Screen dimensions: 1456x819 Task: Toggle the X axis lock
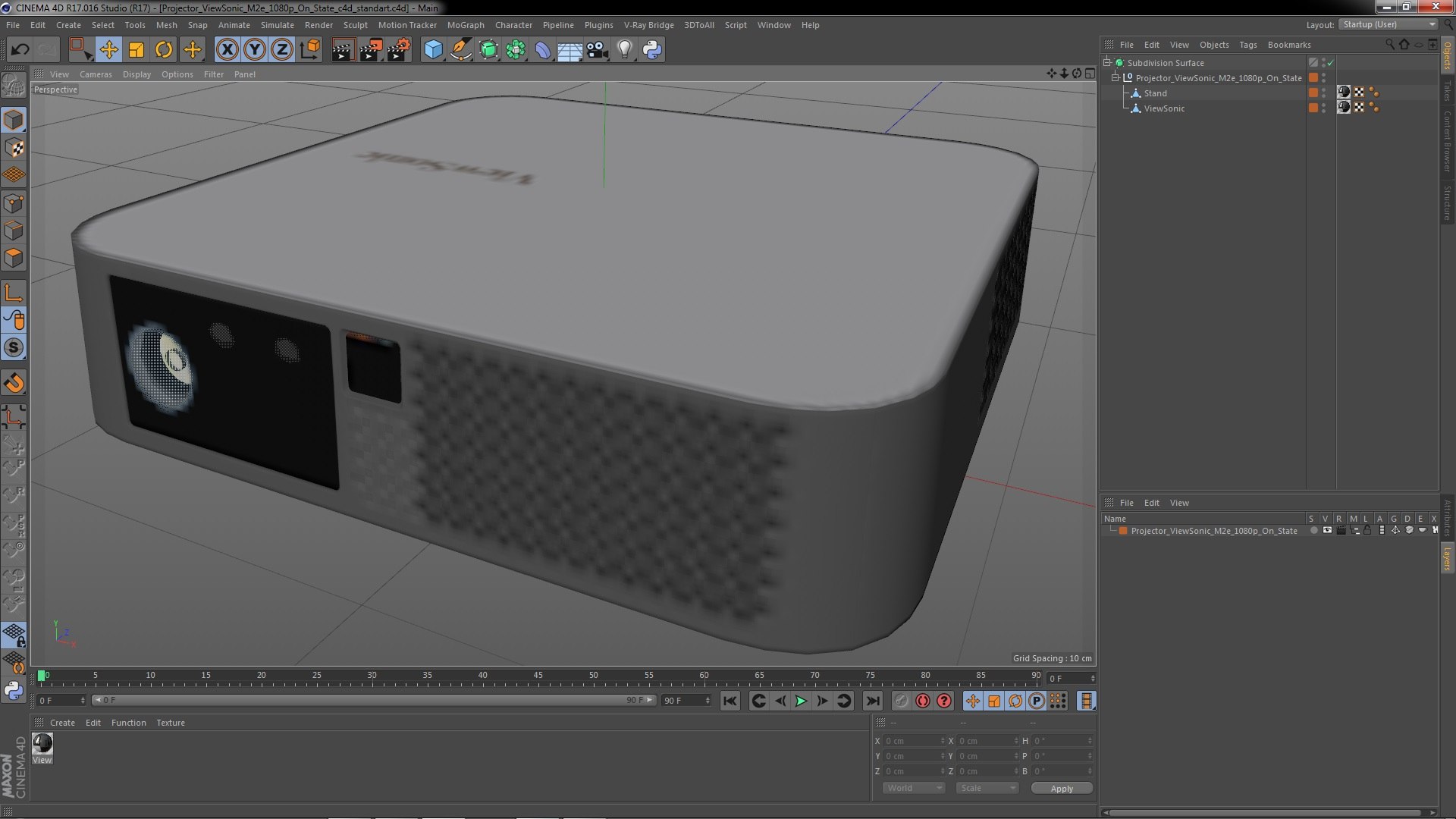(x=227, y=50)
